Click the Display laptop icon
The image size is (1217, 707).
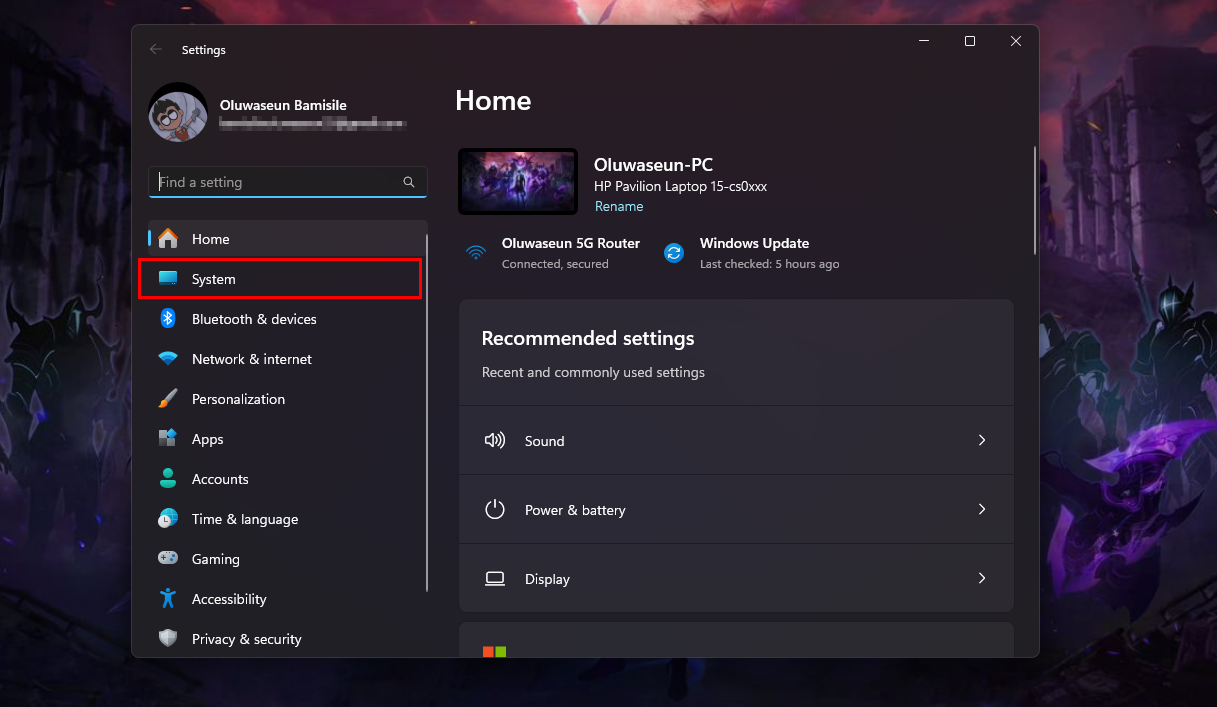pyautogui.click(x=495, y=578)
